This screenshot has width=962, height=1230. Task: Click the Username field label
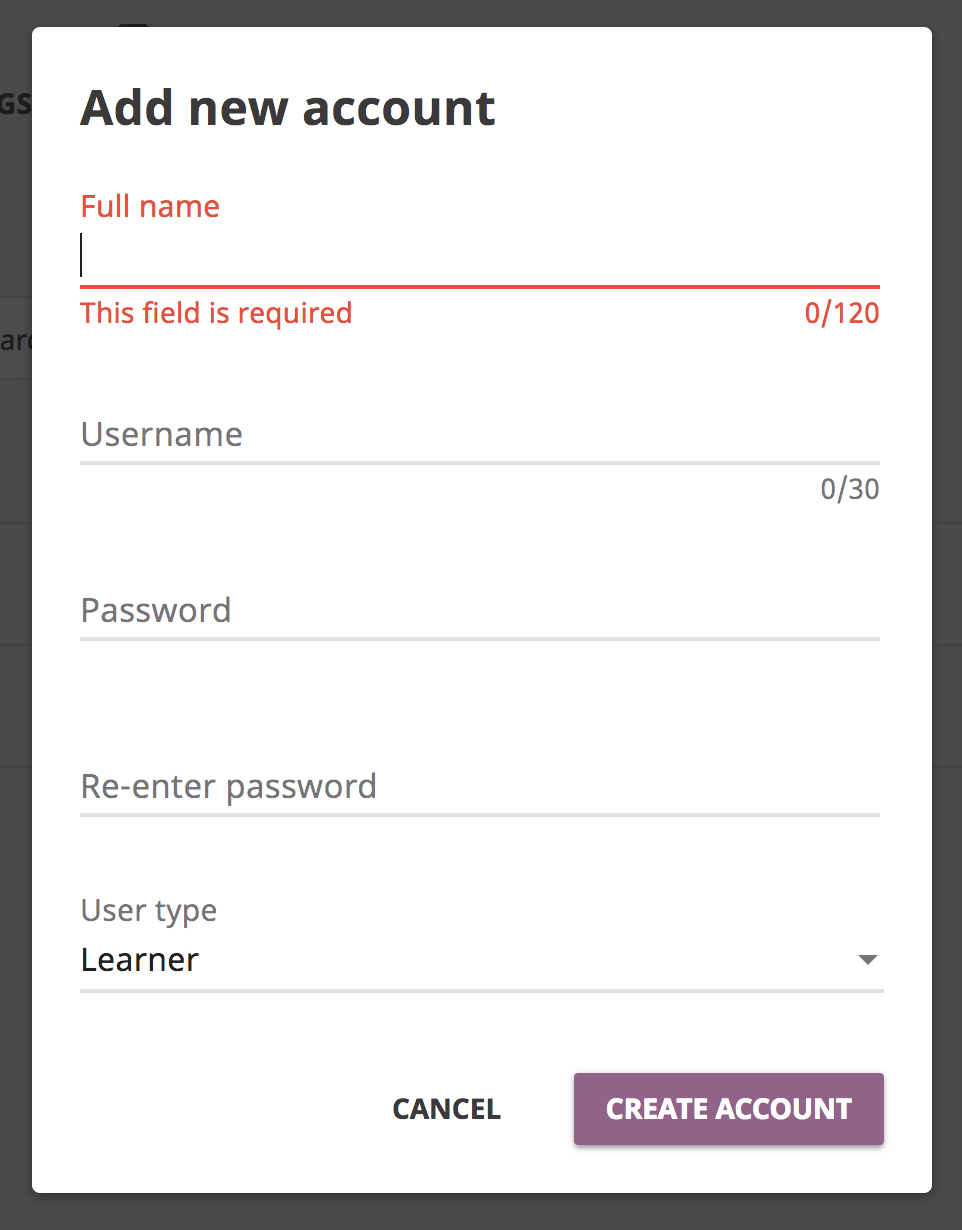(x=161, y=434)
